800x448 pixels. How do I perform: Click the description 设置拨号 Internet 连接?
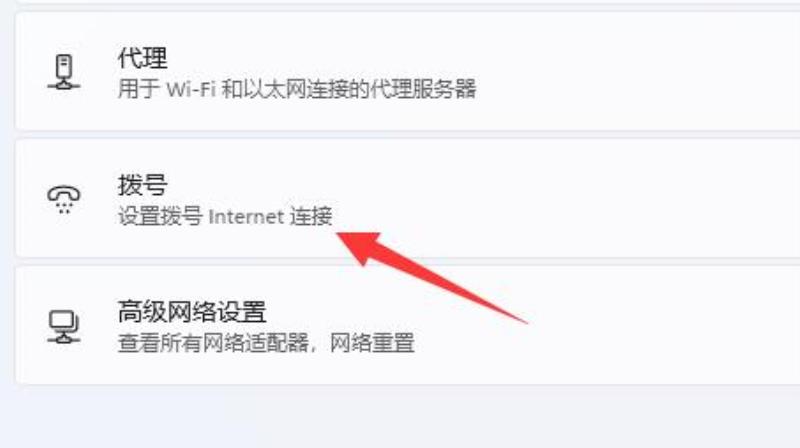[x=225, y=216]
